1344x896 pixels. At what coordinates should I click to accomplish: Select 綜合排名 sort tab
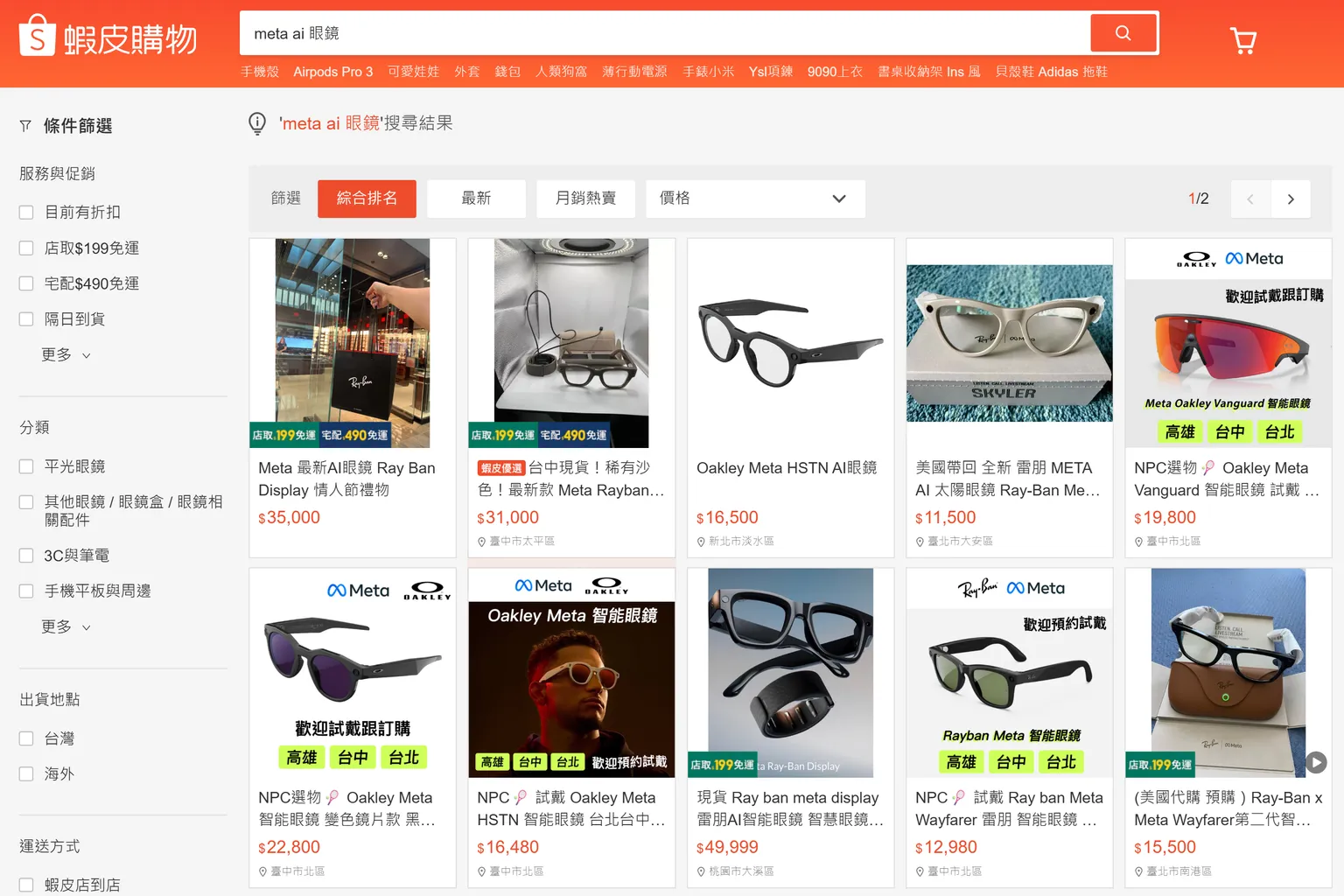click(x=367, y=199)
